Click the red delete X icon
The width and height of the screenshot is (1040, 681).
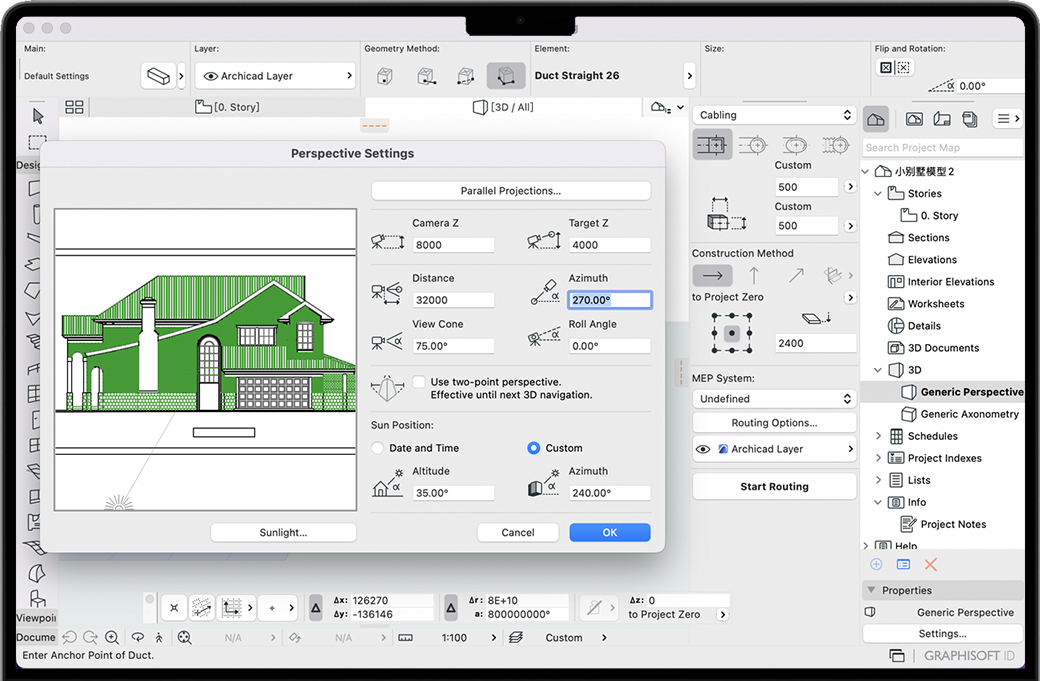click(931, 565)
